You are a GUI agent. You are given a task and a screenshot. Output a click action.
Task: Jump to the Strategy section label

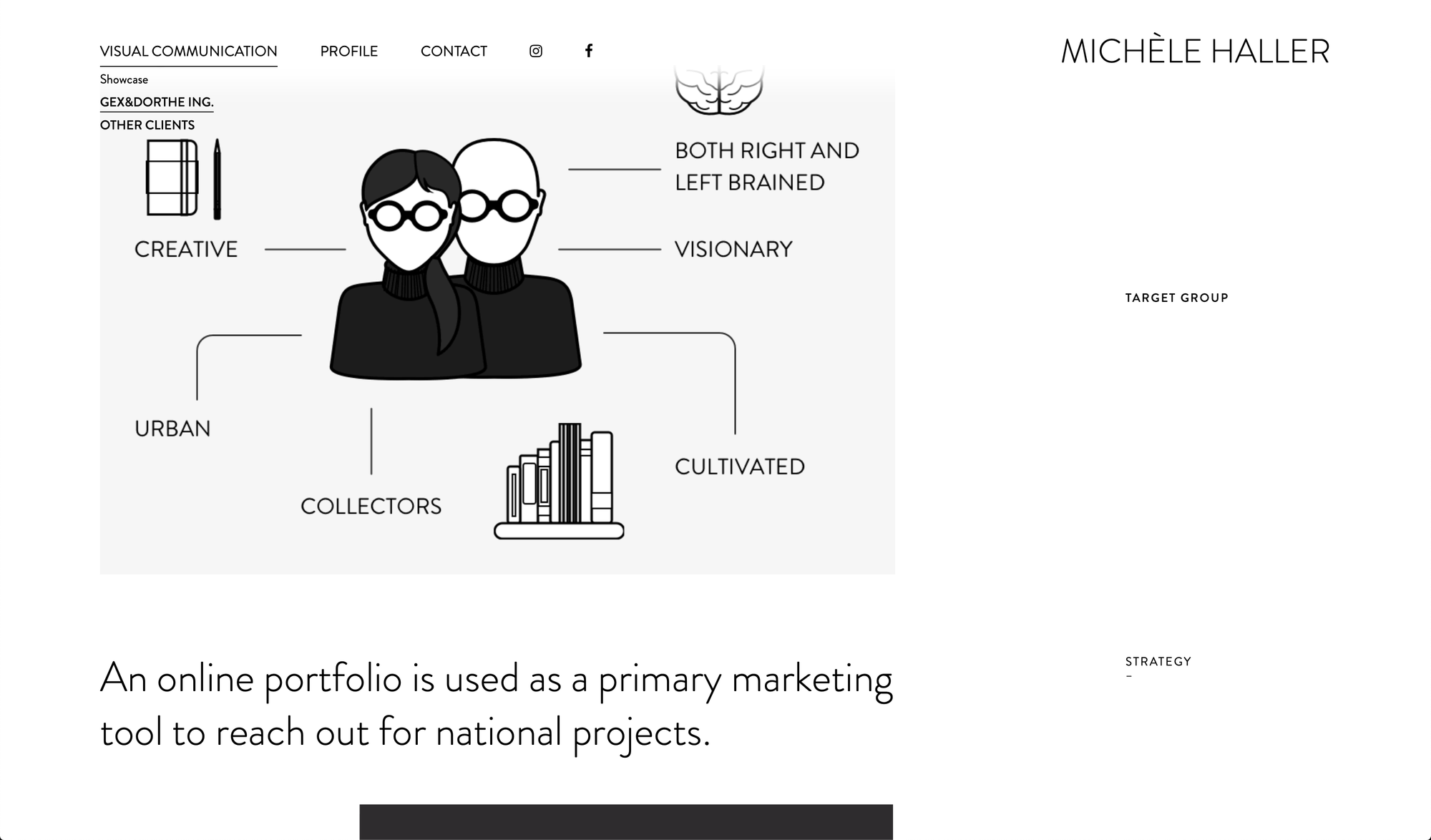pos(1158,662)
